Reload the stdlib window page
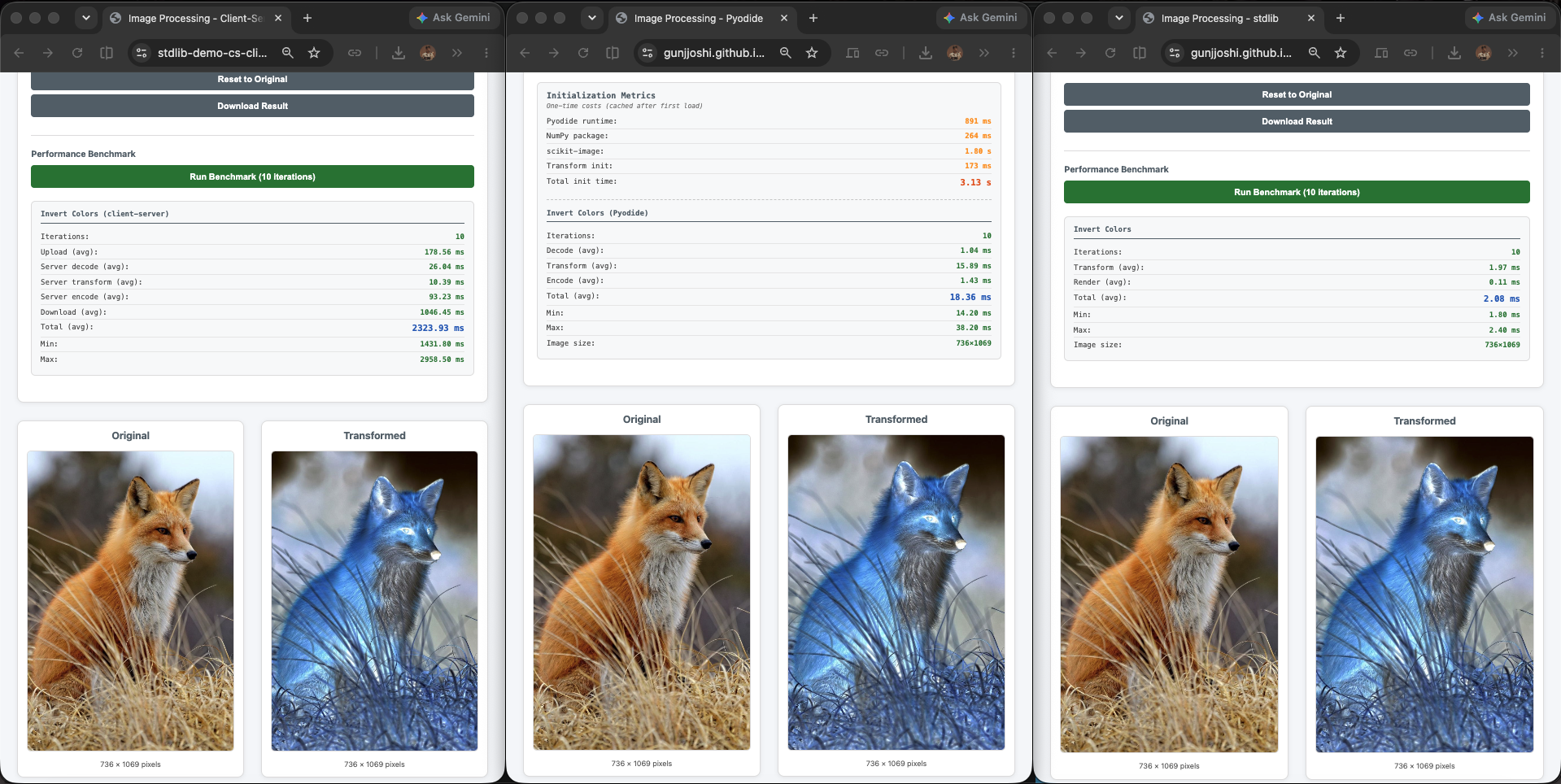1561x784 pixels. tap(1110, 53)
